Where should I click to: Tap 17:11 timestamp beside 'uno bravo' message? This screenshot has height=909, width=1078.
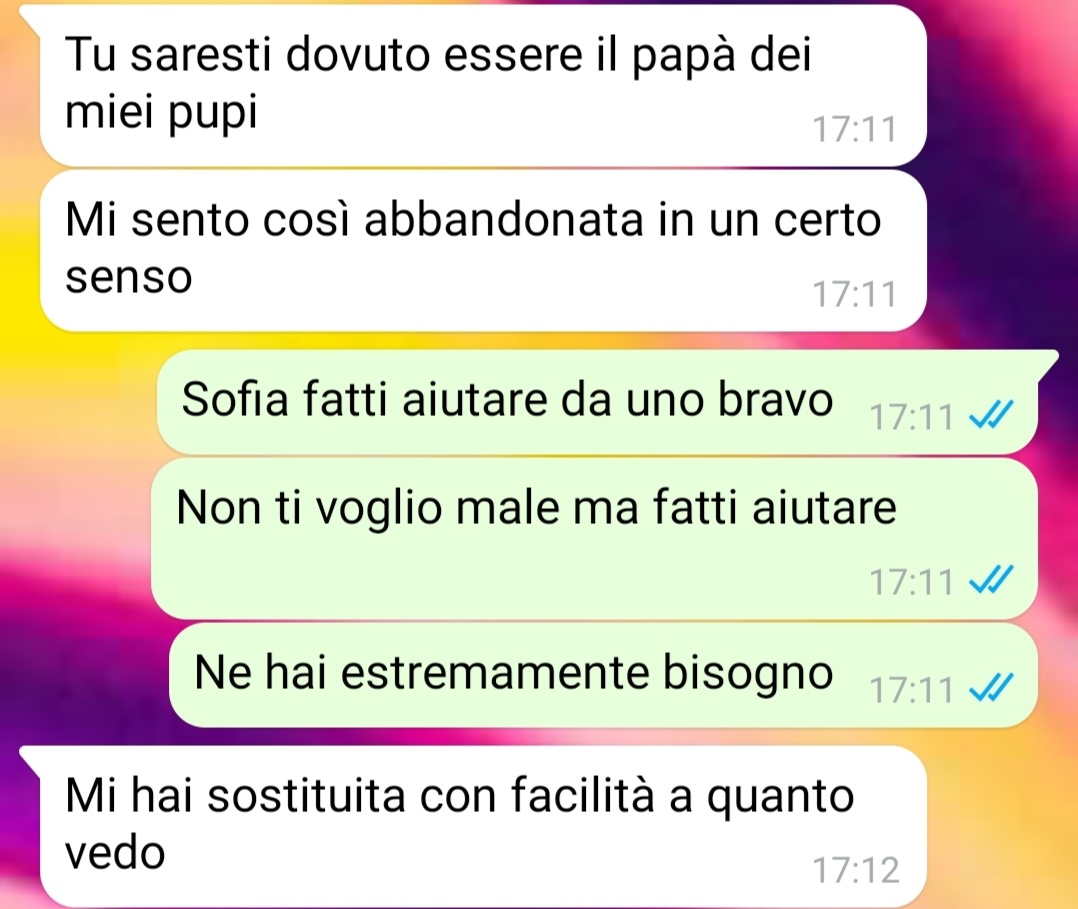tap(912, 416)
